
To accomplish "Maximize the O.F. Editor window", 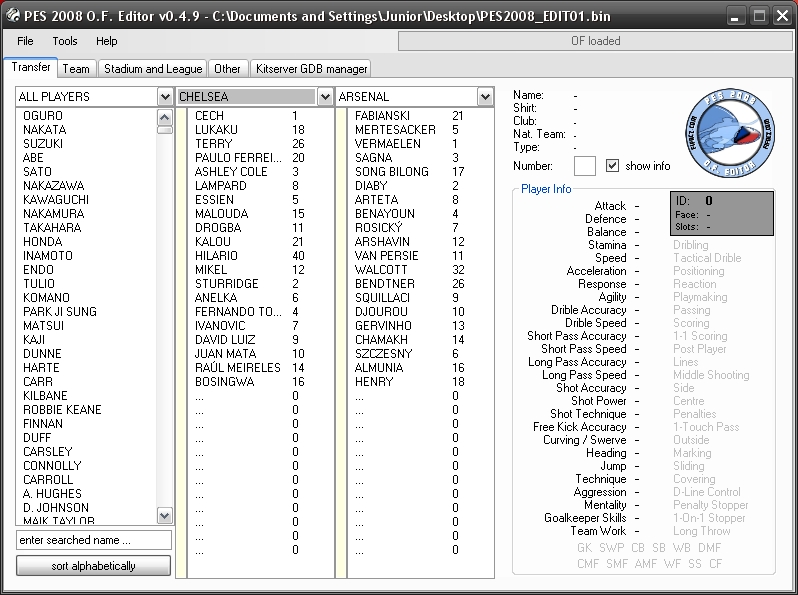I will click(x=759, y=16).
